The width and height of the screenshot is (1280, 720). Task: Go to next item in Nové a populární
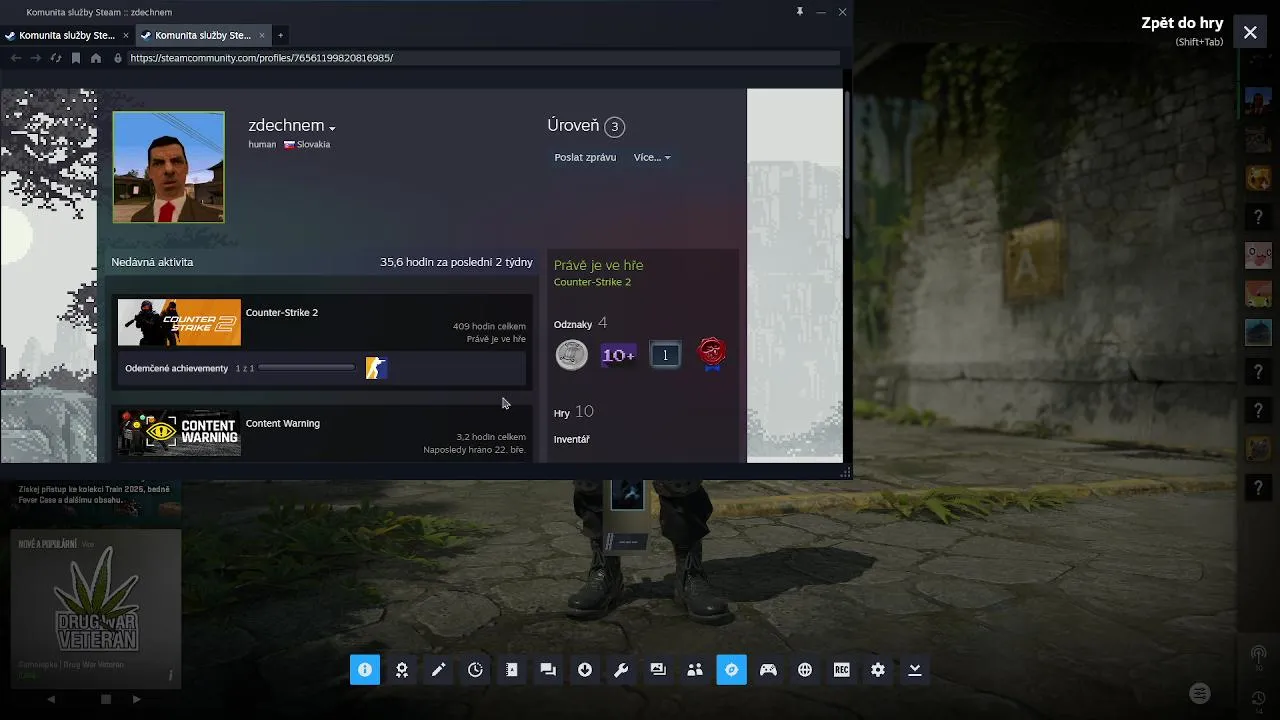137,699
